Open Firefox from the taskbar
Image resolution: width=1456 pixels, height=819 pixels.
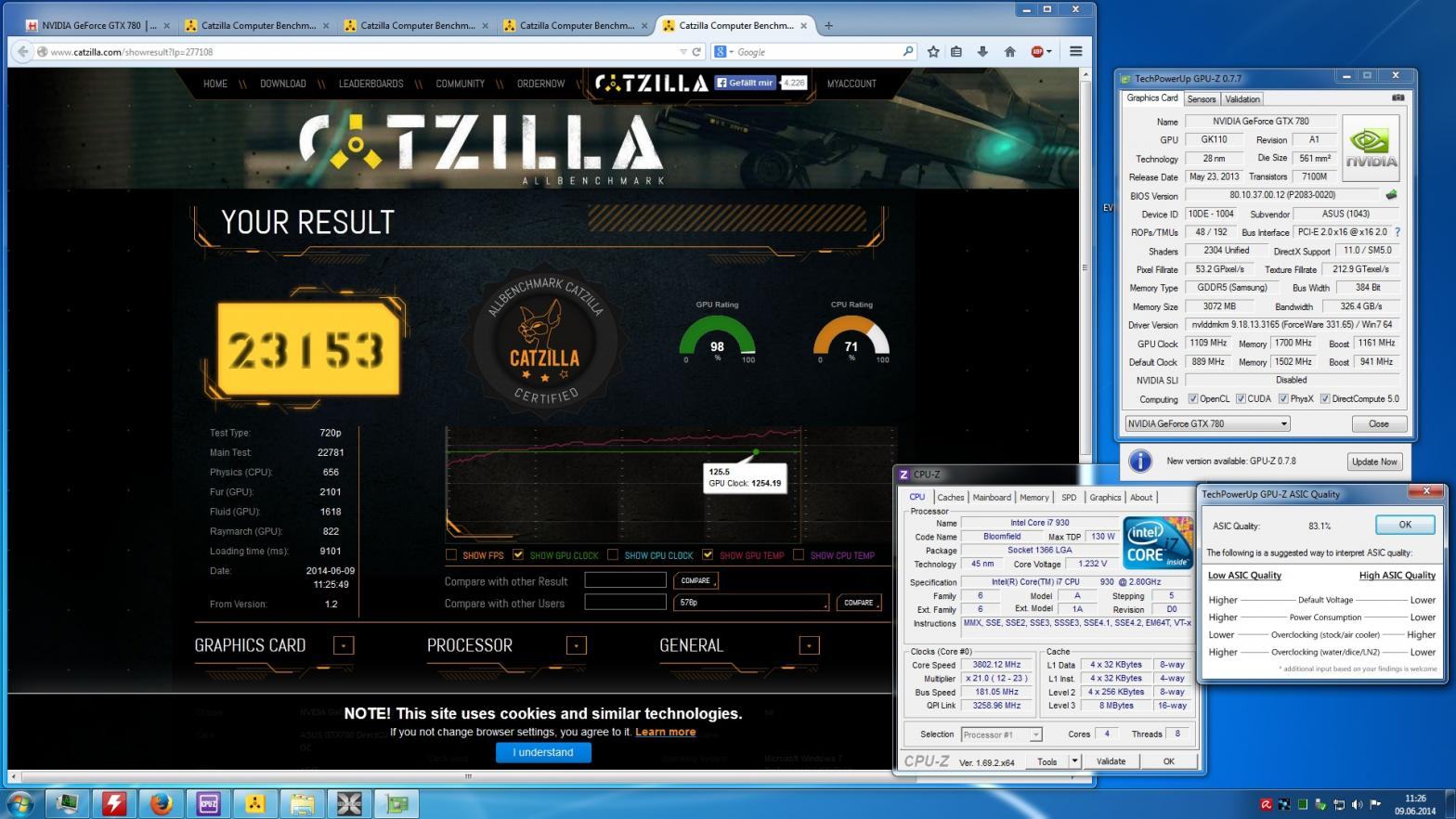[162, 803]
